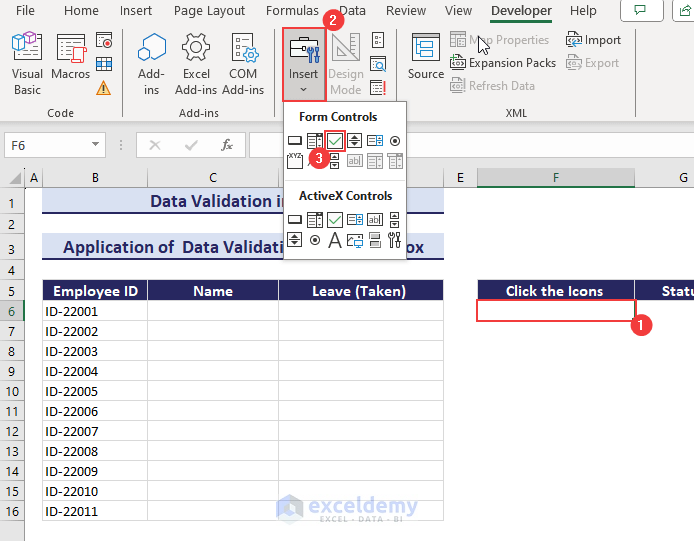694x541 pixels.
Task: Select ActiveX Text Box control
Action: point(375,220)
